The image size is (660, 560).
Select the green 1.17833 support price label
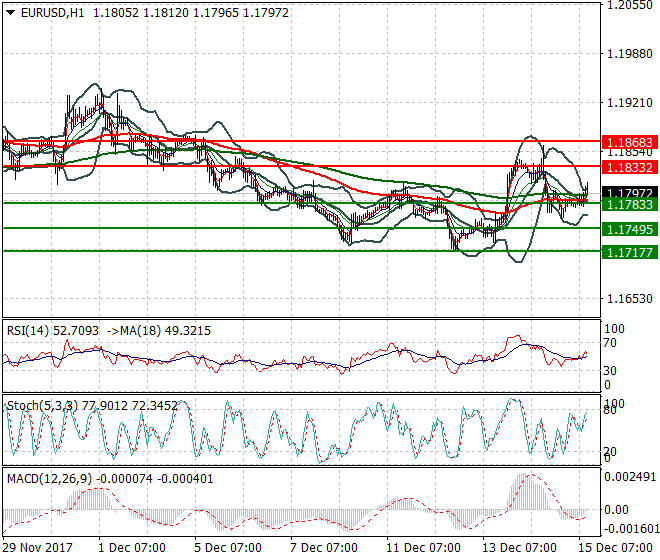point(630,205)
